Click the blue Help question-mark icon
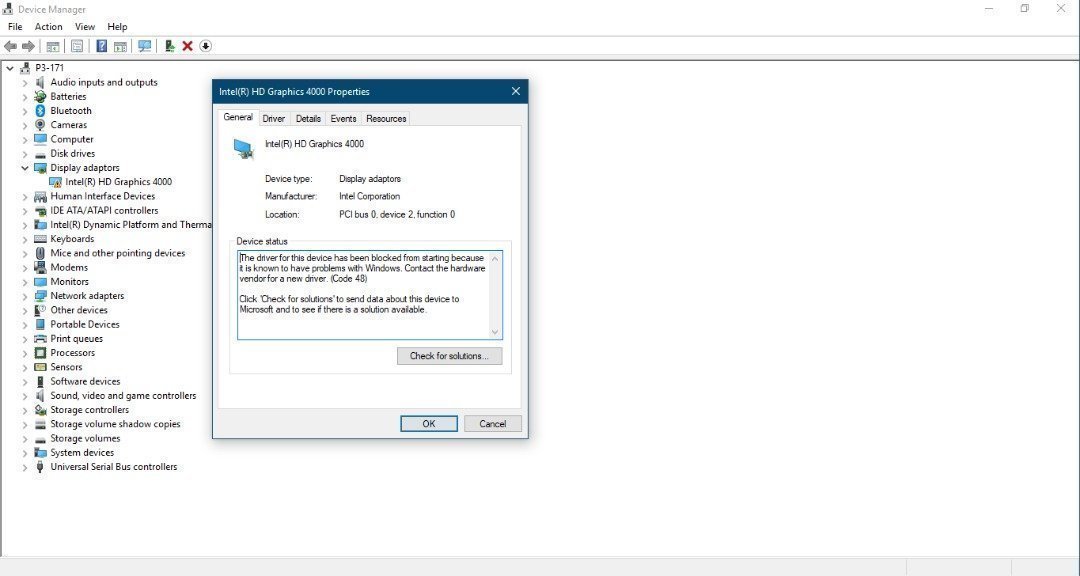The width and height of the screenshot is (1080, 576). point(101,46)
